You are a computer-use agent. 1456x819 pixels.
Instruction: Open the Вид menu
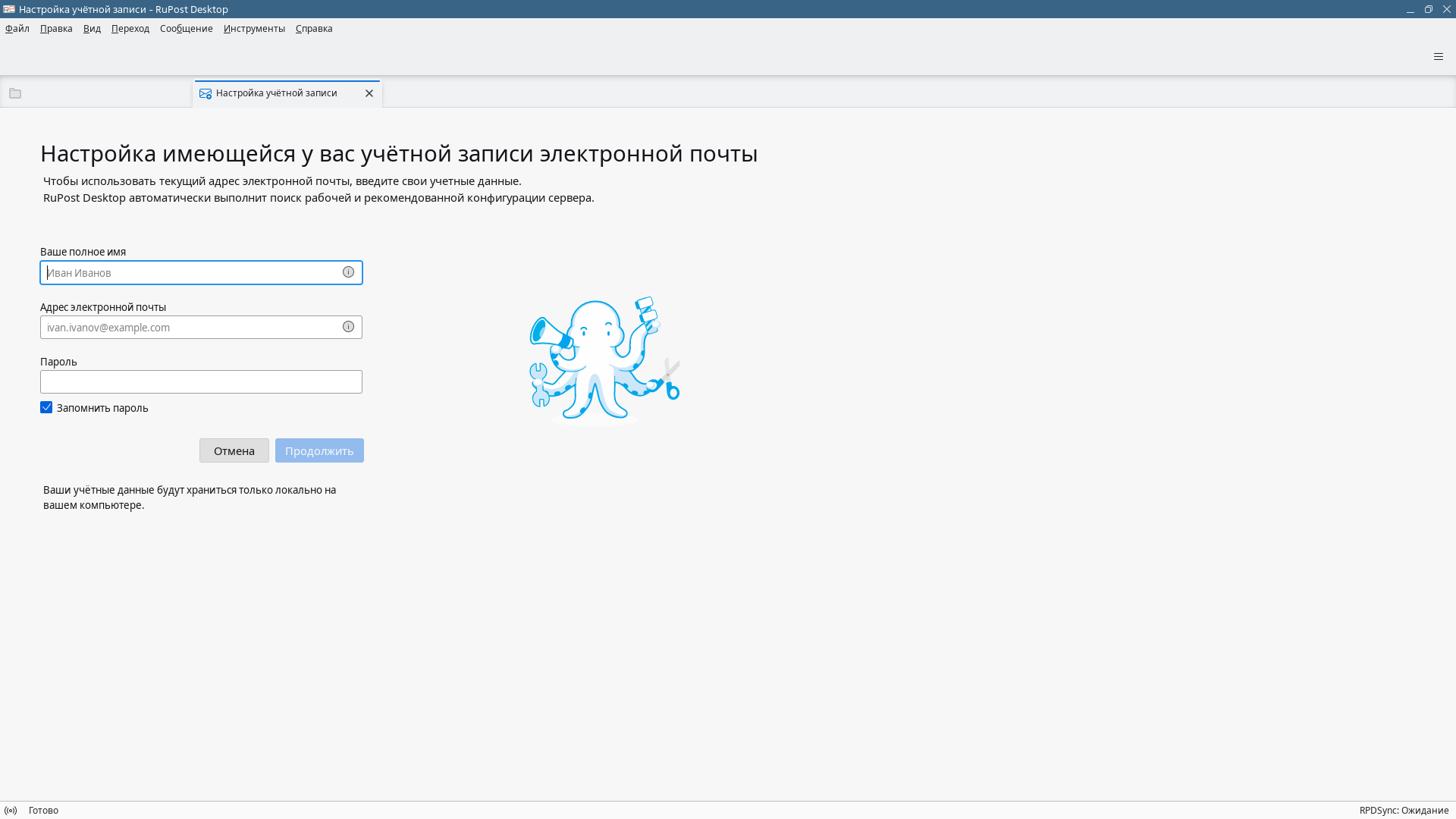point(92,29)
